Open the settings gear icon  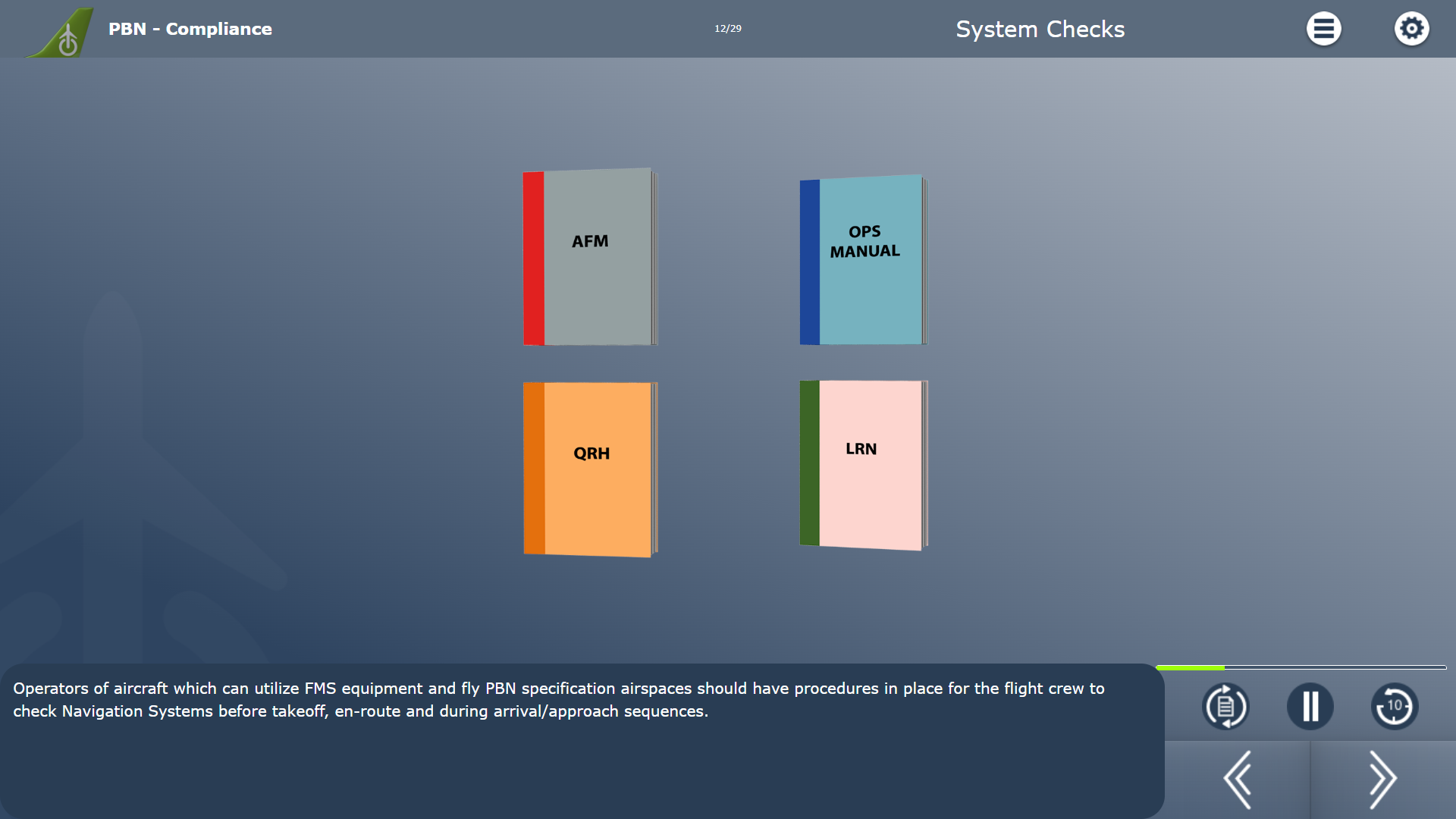(x=1411, y=29)
